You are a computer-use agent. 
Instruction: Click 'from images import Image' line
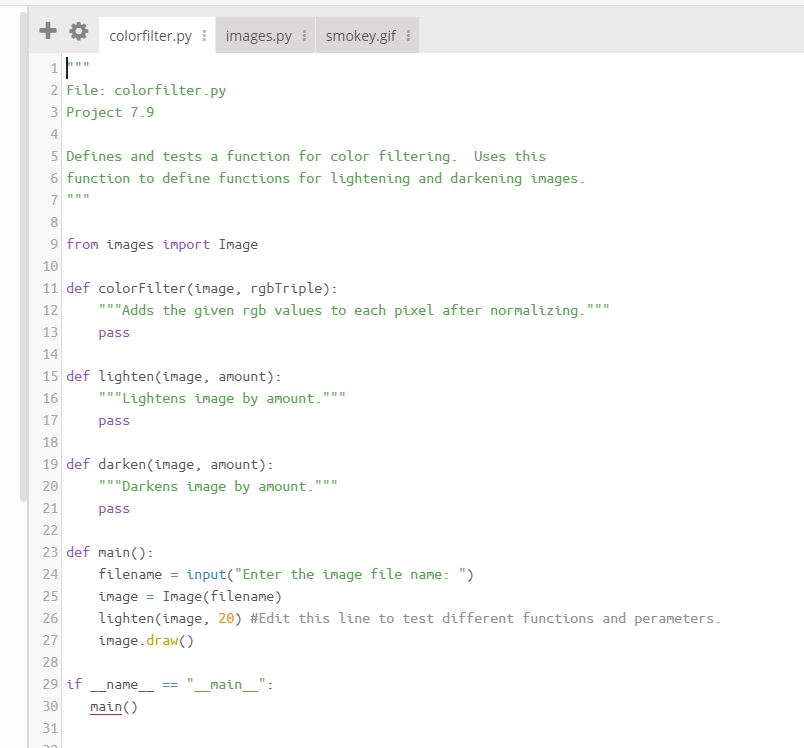162,245
